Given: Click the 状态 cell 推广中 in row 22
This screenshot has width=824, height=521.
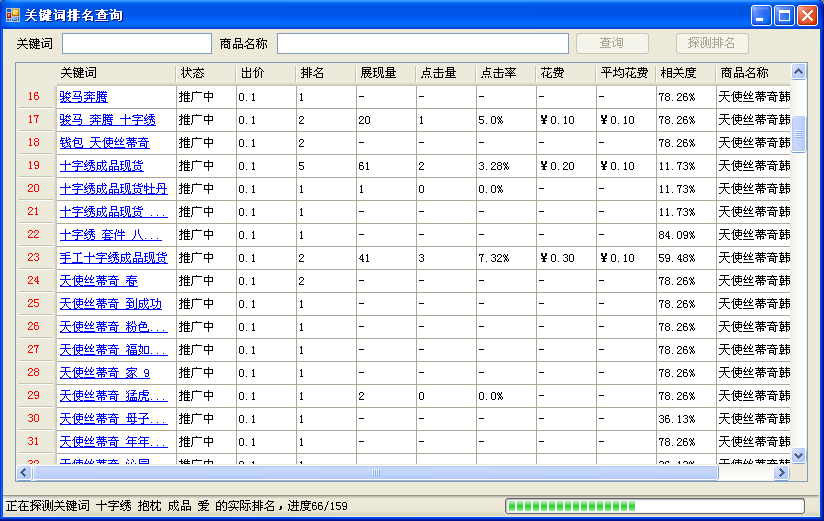Looking at the screenshot, I should coord(206,235).
